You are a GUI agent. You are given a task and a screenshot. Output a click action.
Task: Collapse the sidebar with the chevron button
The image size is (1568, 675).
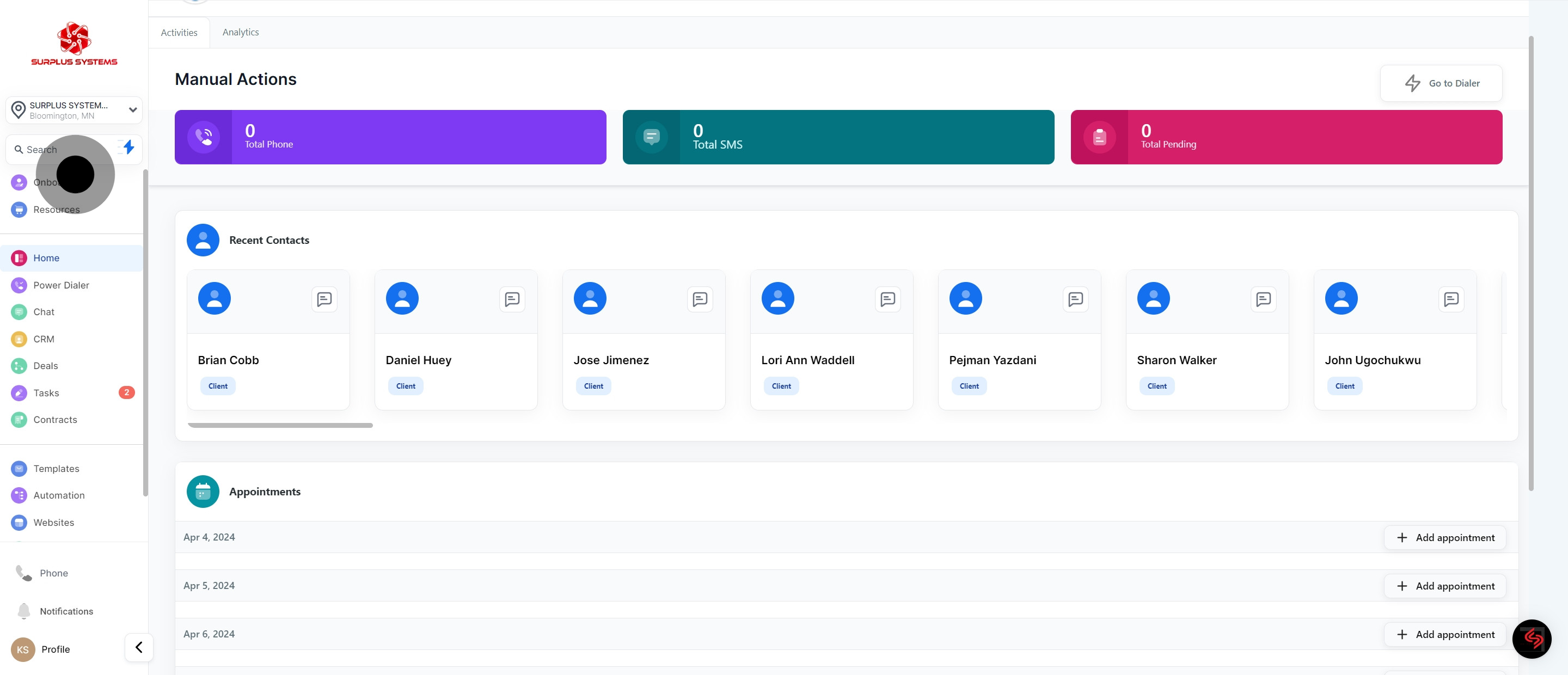tap(139, 647)
